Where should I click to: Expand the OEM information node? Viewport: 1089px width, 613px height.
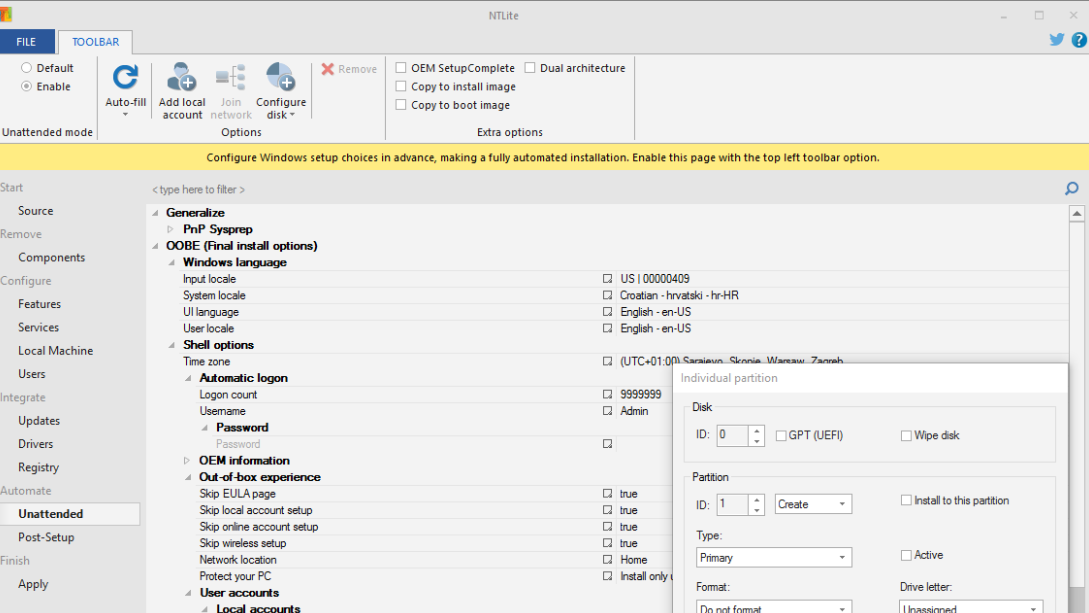[188, 460]
